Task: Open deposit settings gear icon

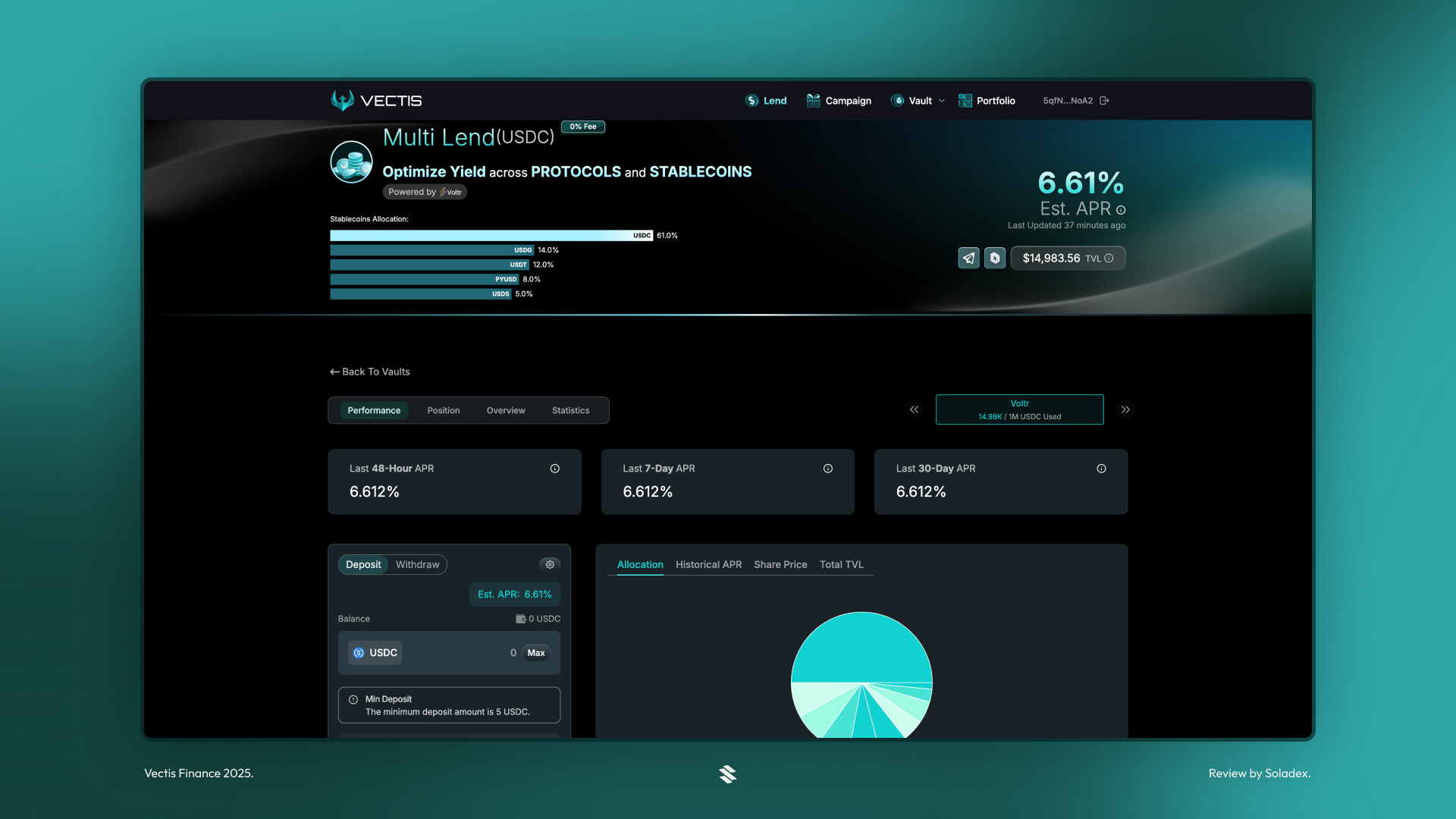Action: click(x=550, y=564)
